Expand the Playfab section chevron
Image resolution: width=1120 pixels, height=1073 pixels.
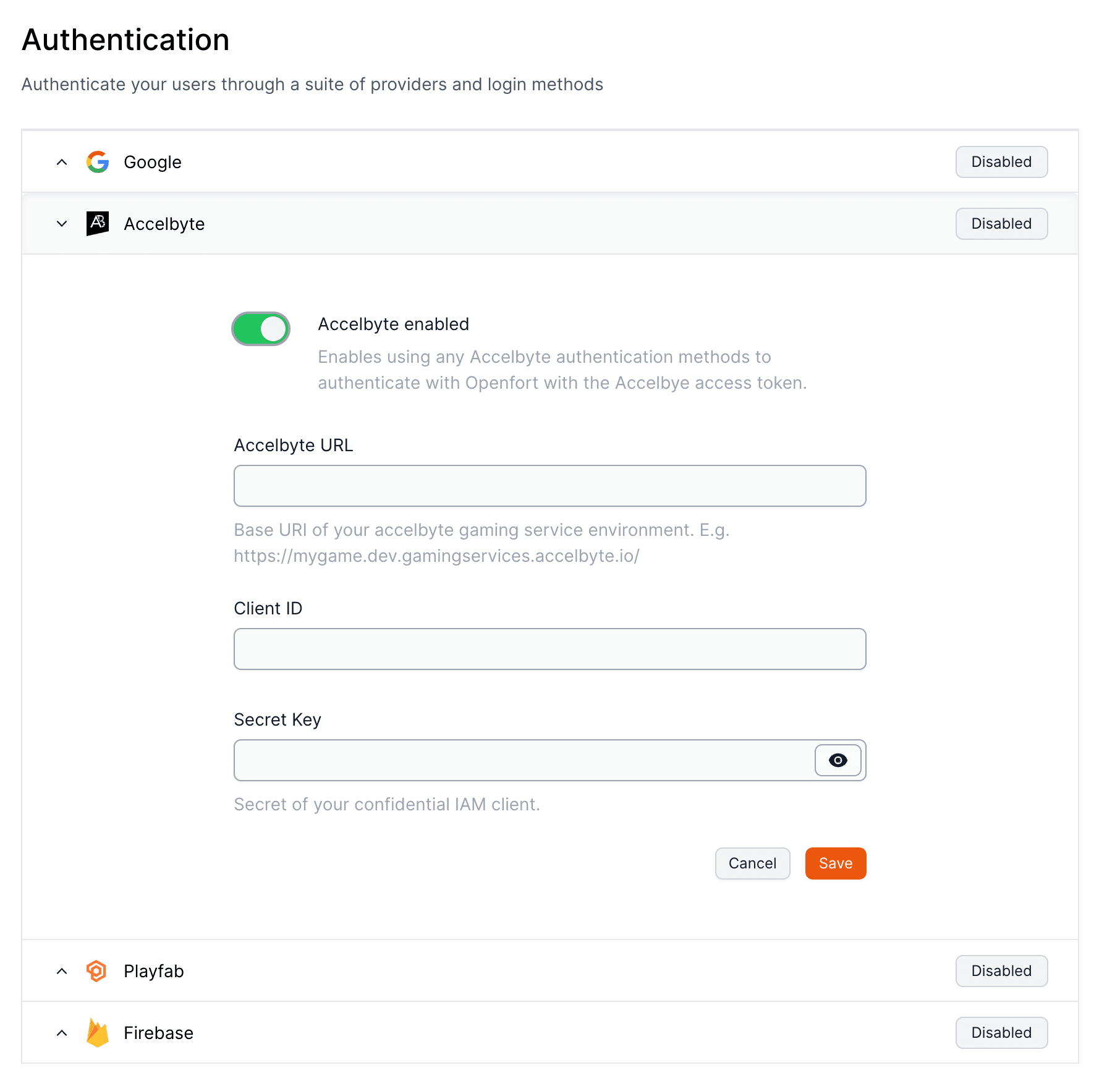tap(61, 970)
